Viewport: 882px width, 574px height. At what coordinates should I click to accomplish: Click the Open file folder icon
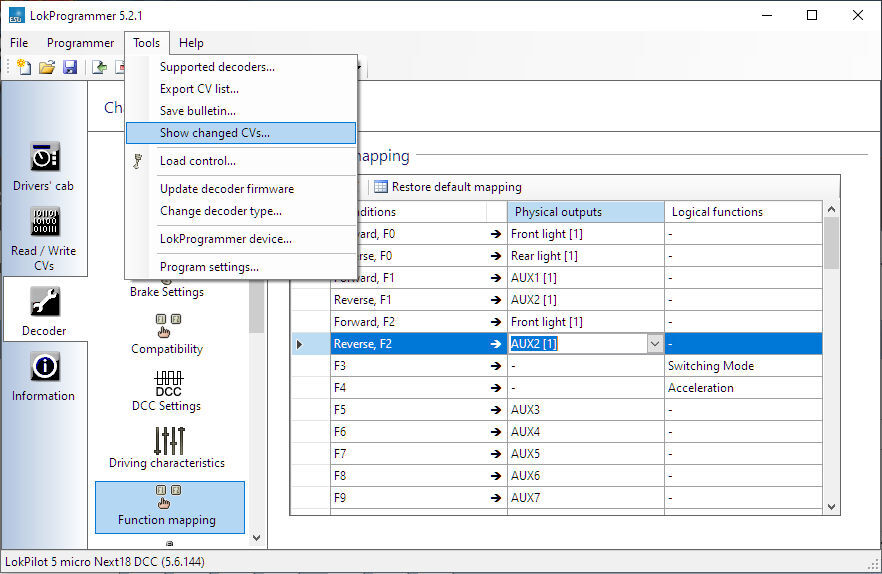coord(47,68)
